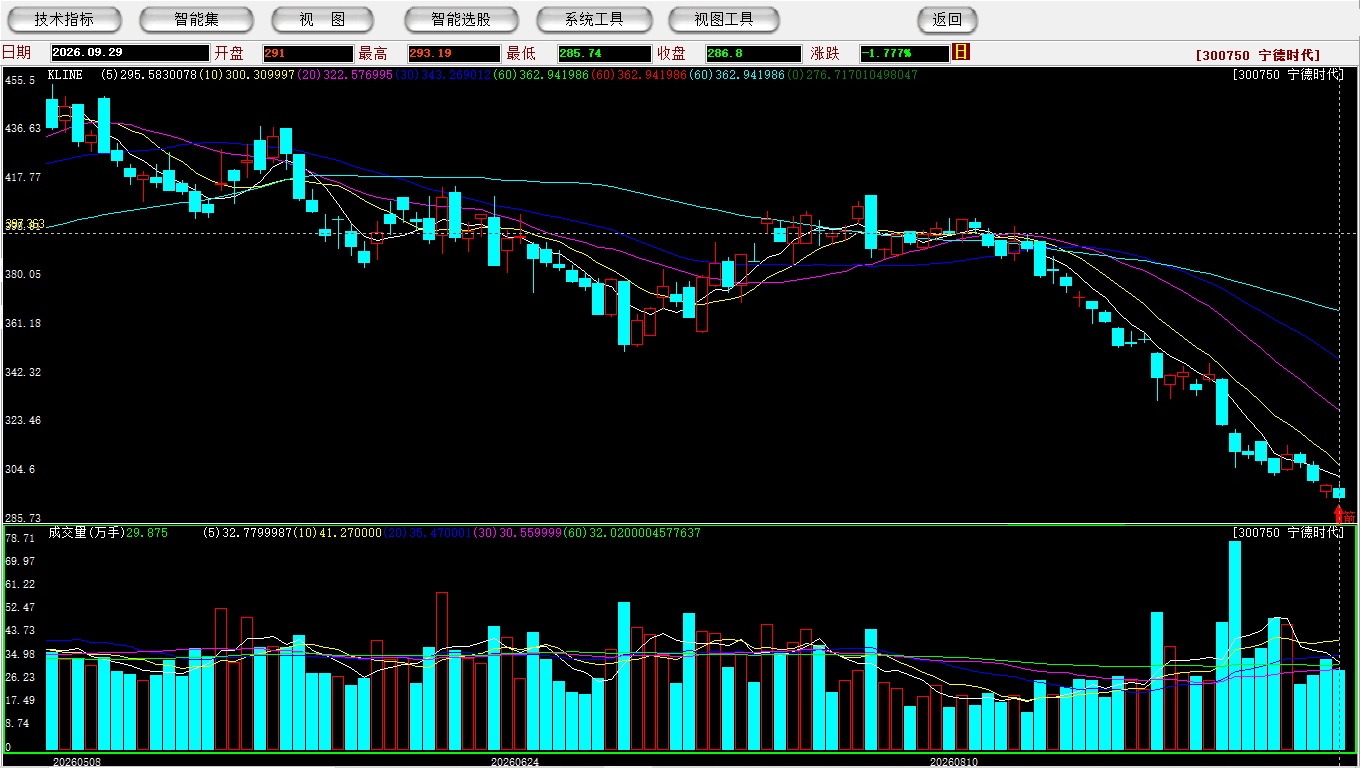This screenshot has height=768, width=1360.
Task: Click the MA (5)295.5830078 value
Action: pos(149,75)
